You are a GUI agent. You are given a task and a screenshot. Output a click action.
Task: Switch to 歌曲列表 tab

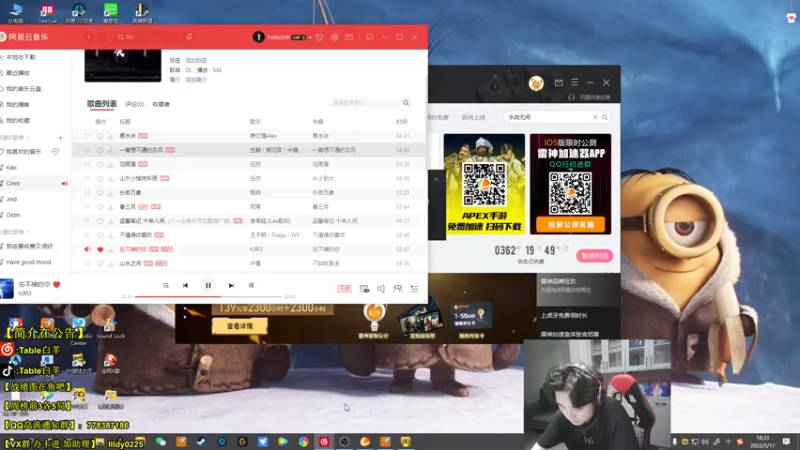click(102, 104)
